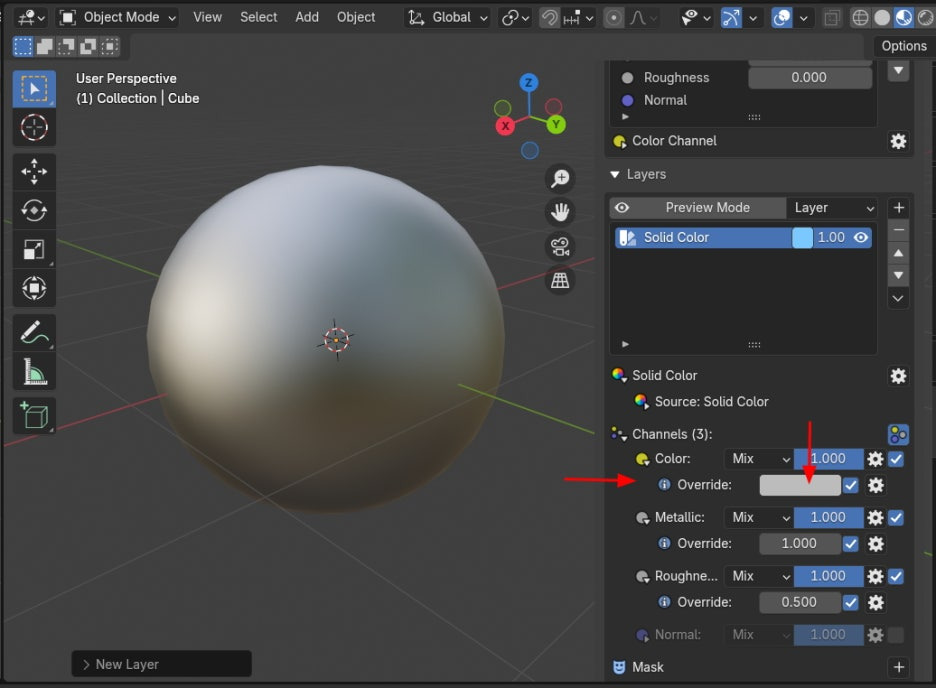This screenshot has height=688, width=936.
Task: Disable the Roughness channel checkbox
Action: point(896,576)
